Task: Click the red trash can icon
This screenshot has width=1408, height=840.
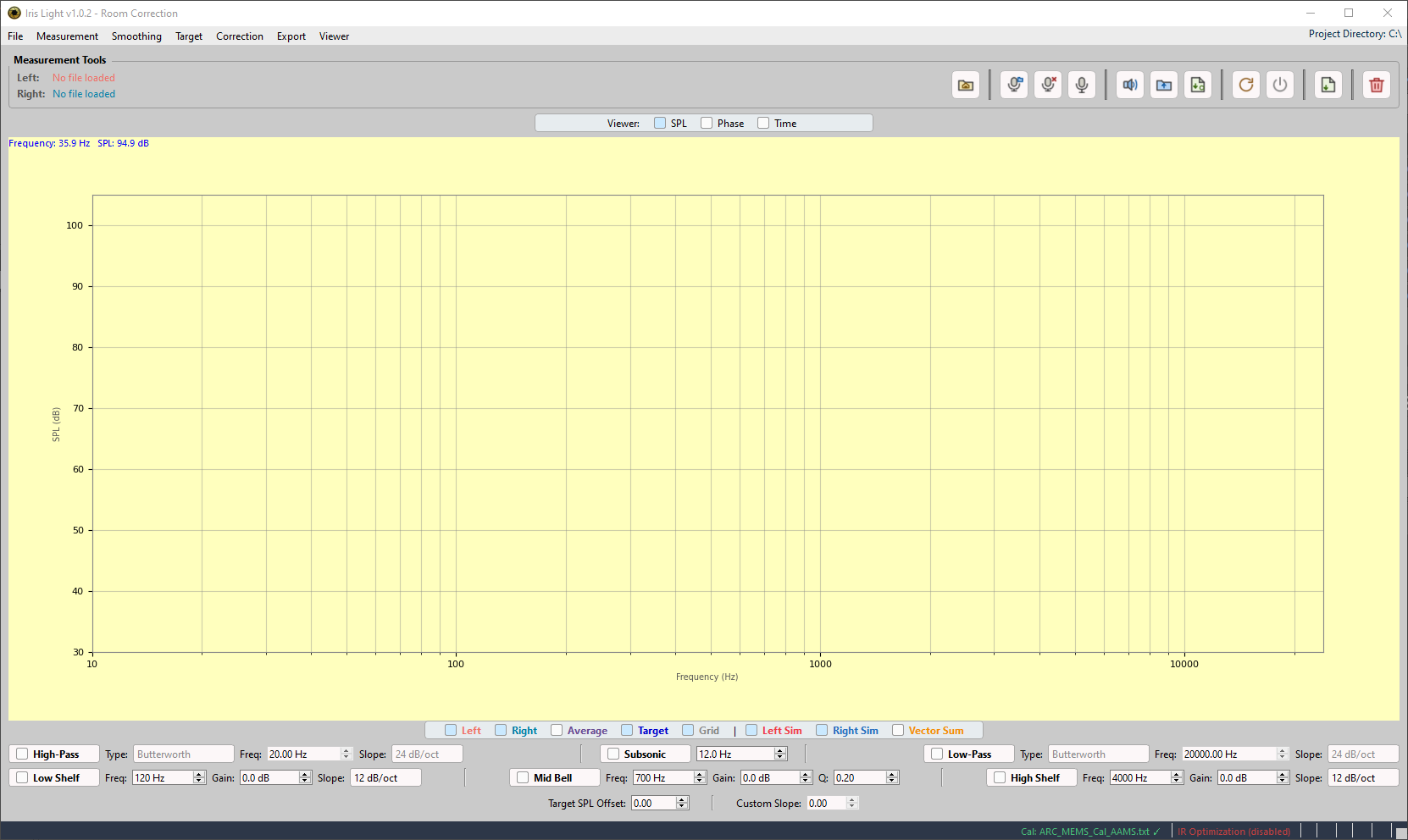Action: tap(1377, 85)
